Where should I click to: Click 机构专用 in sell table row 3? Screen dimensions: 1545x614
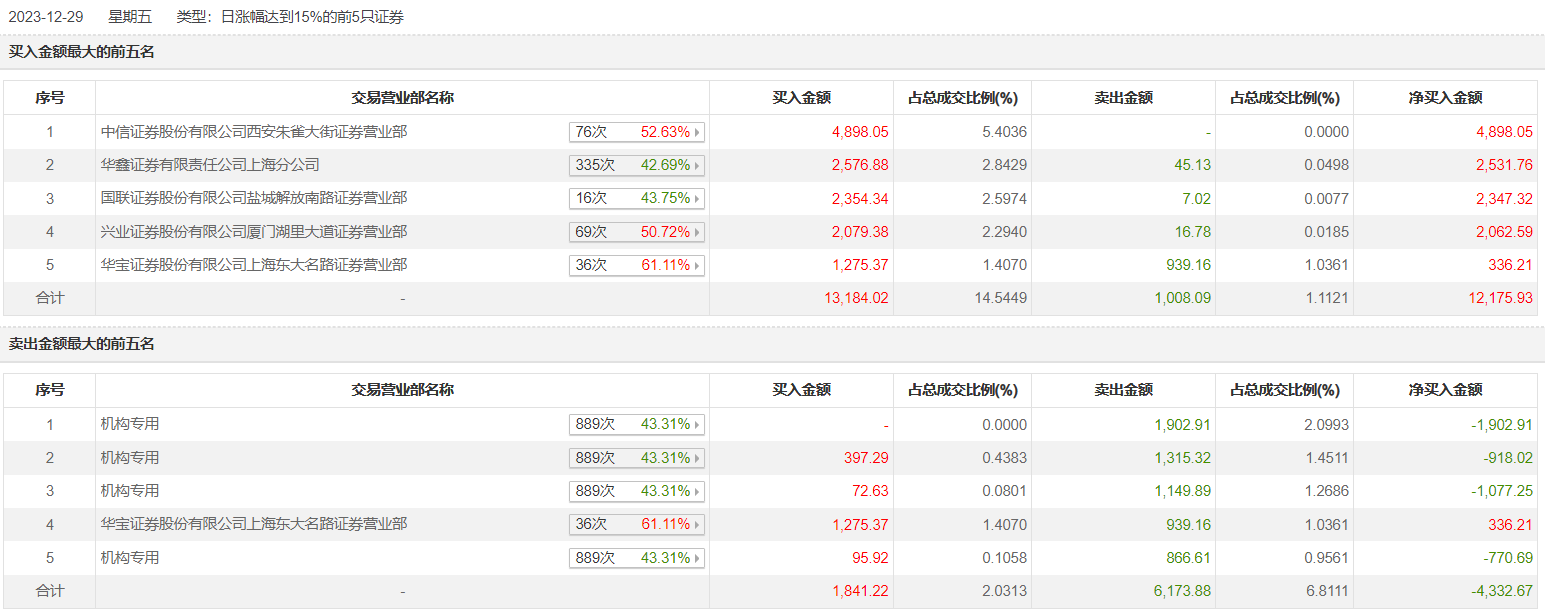click(130, 490)
